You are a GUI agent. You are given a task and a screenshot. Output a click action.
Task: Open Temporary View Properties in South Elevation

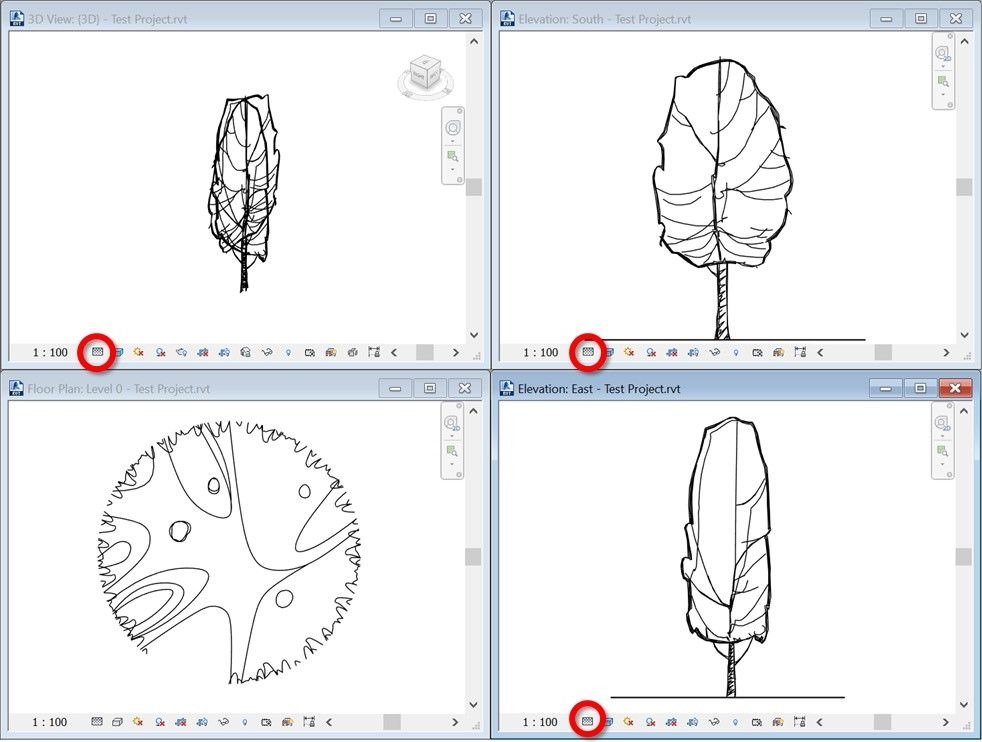coord(757,352)
